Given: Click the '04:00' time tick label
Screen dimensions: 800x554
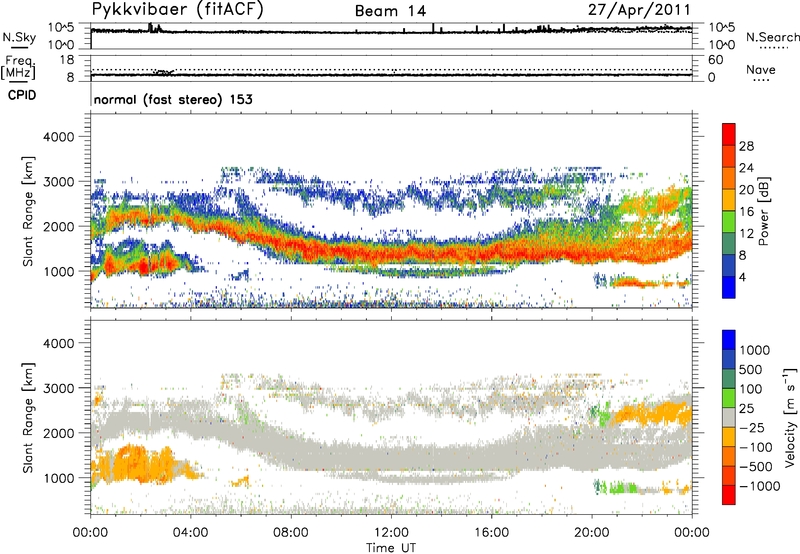Looking at the screenshot, I should point(190,533).
